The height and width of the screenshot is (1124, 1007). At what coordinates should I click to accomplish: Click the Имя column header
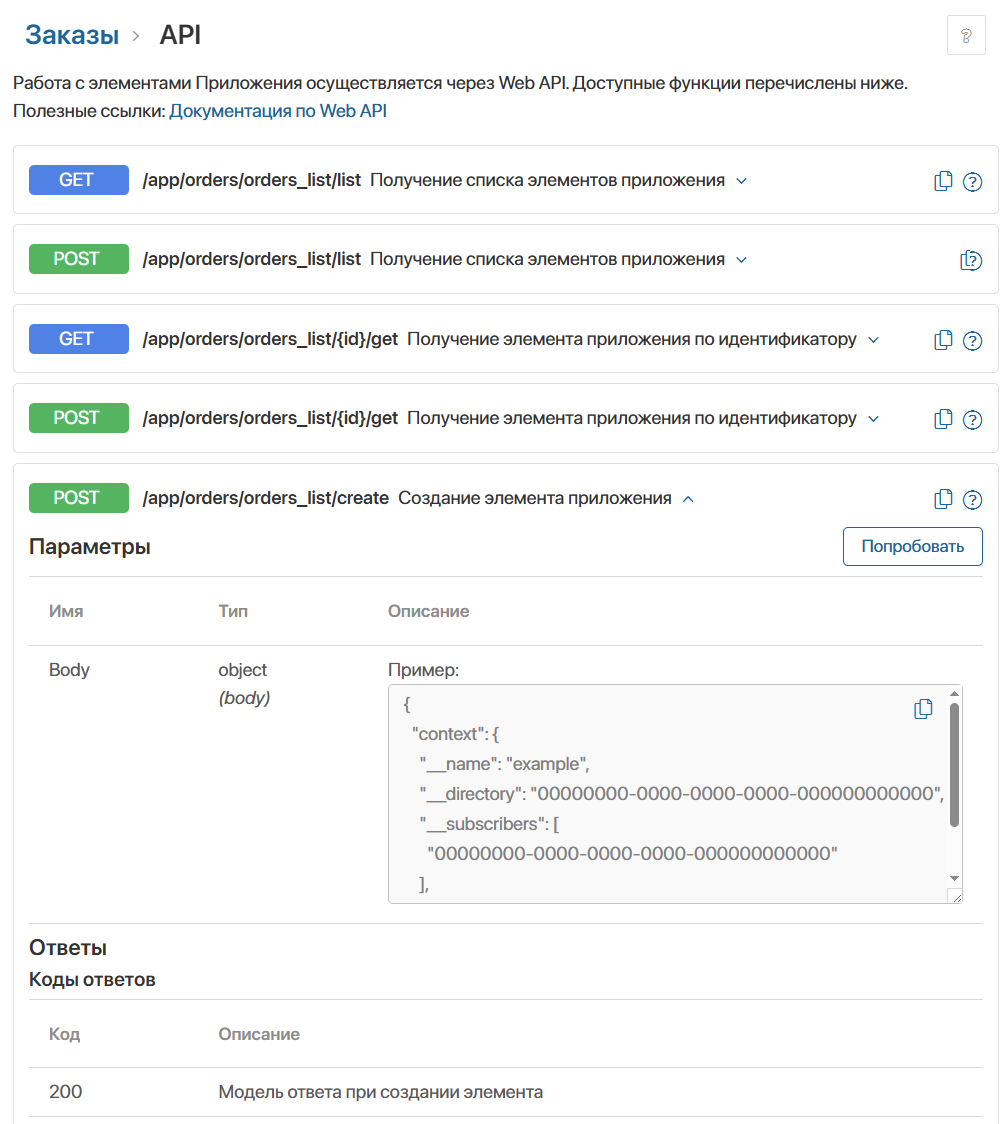(x=66, y=611)
